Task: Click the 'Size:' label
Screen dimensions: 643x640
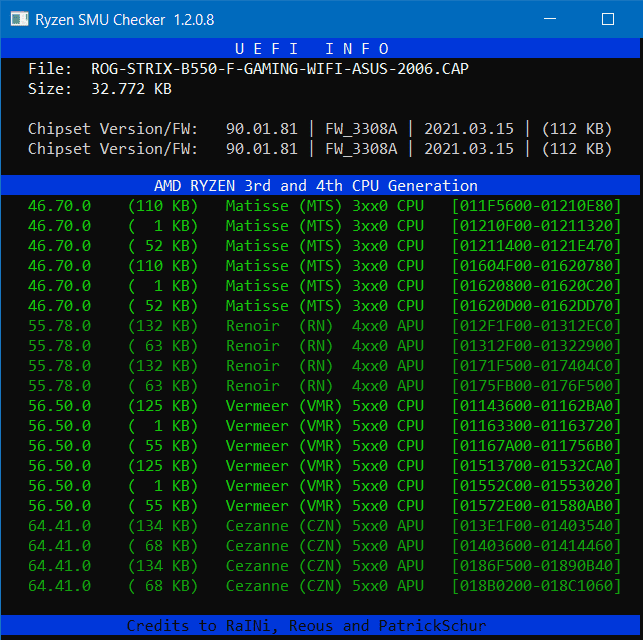Action: 50,89
